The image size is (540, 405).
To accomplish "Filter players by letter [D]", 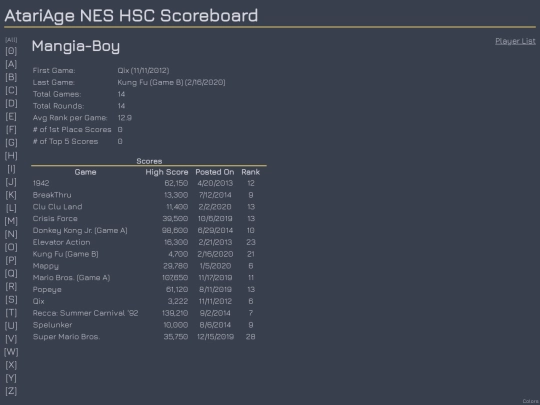I will (x=11, y=103).
